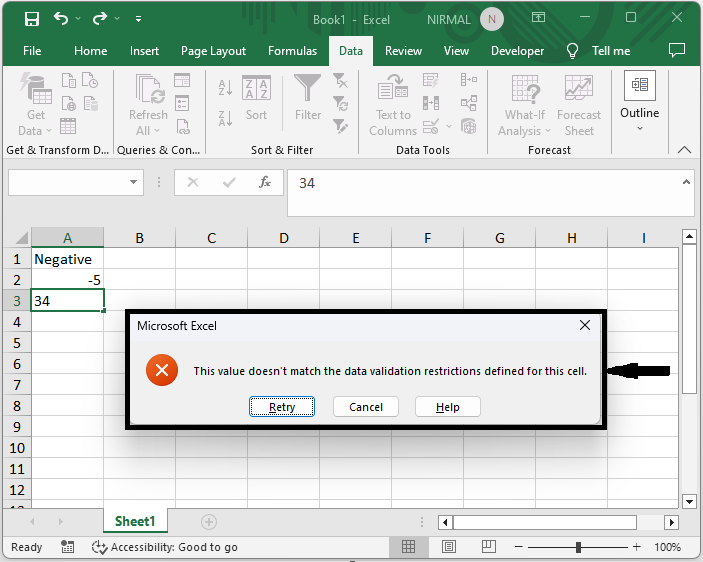
Task: Click the Text to Columns icon
Action: tap(393, 91)
